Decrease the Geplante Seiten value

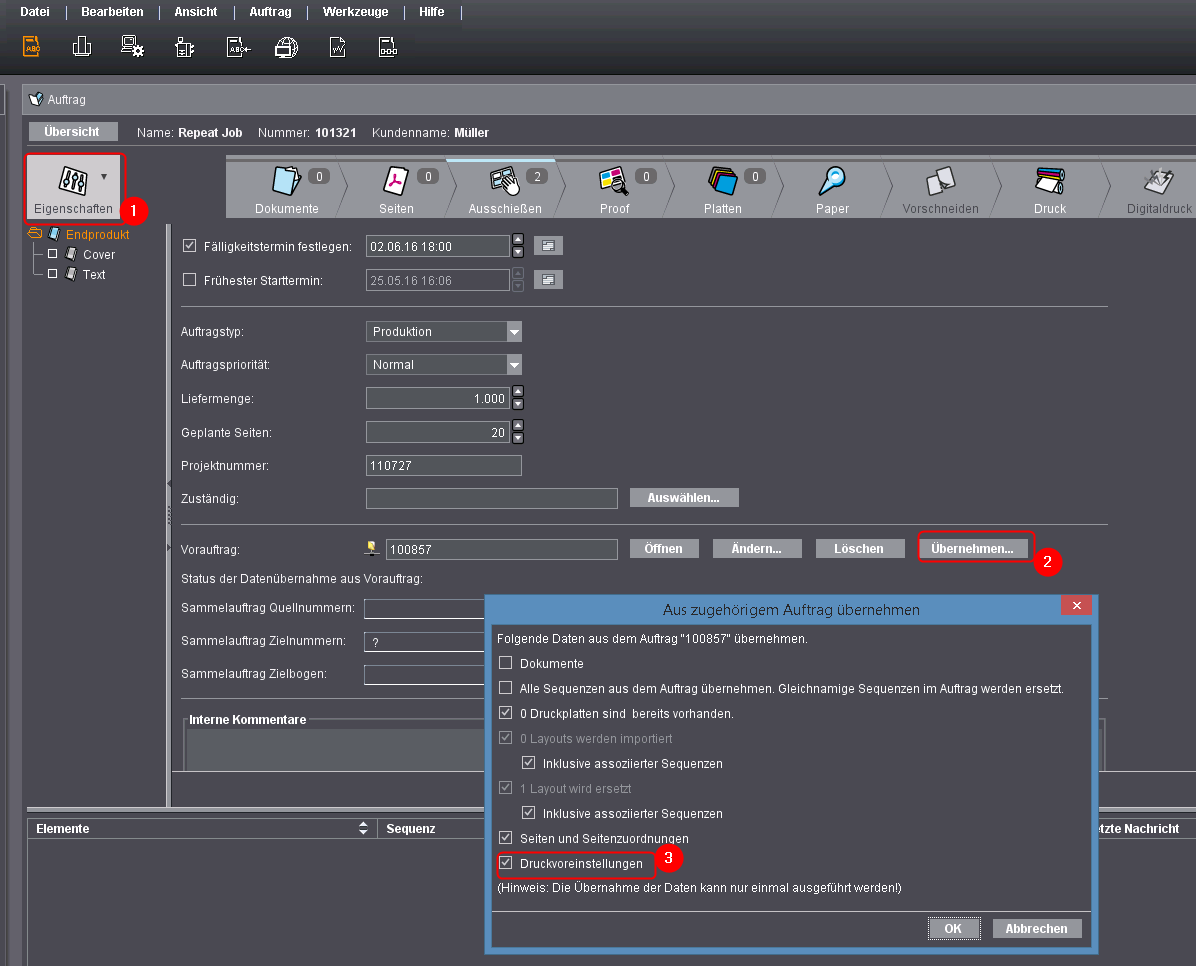click(x=518, y=438)
